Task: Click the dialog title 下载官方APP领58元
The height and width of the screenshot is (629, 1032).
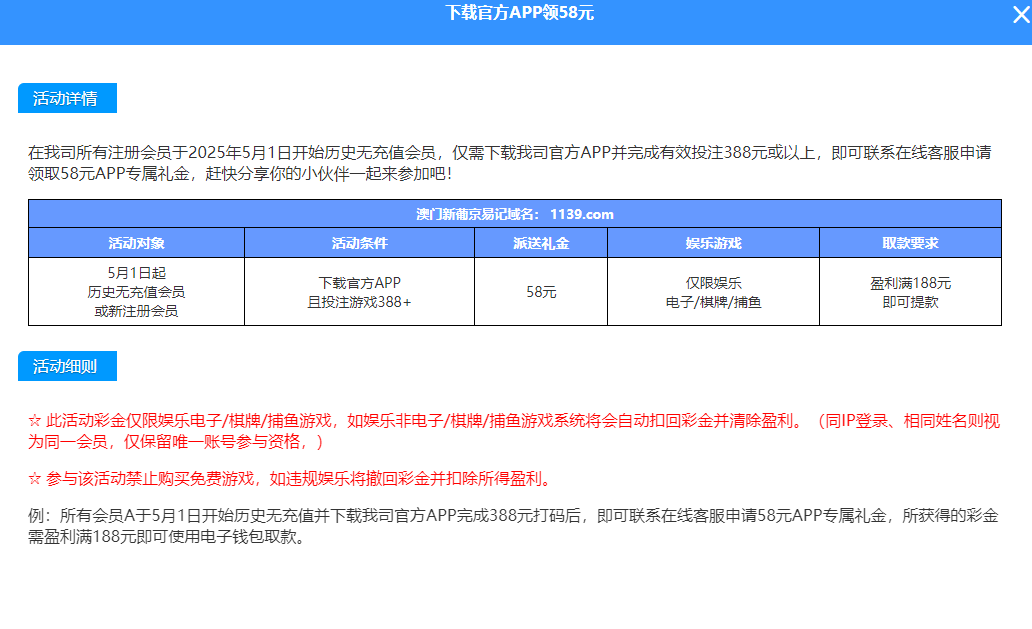Action: coord(519,13)
